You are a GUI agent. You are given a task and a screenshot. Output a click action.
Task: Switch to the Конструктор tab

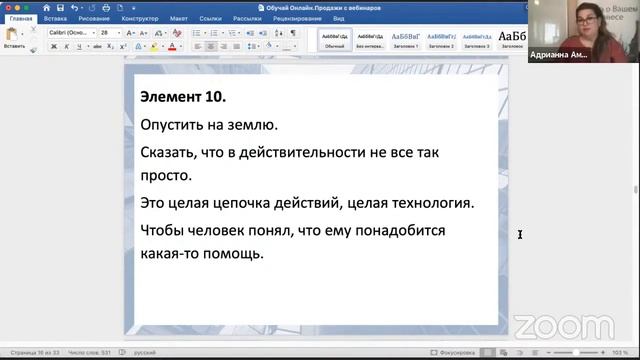click(x=140, y=18)
